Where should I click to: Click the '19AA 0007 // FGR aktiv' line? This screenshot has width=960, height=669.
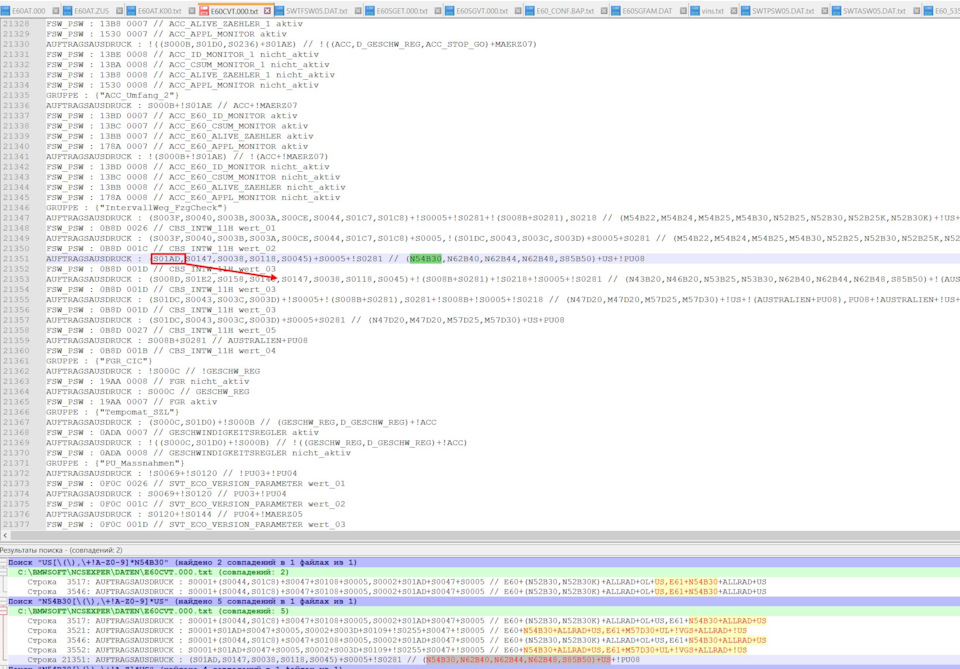(131, 402)
